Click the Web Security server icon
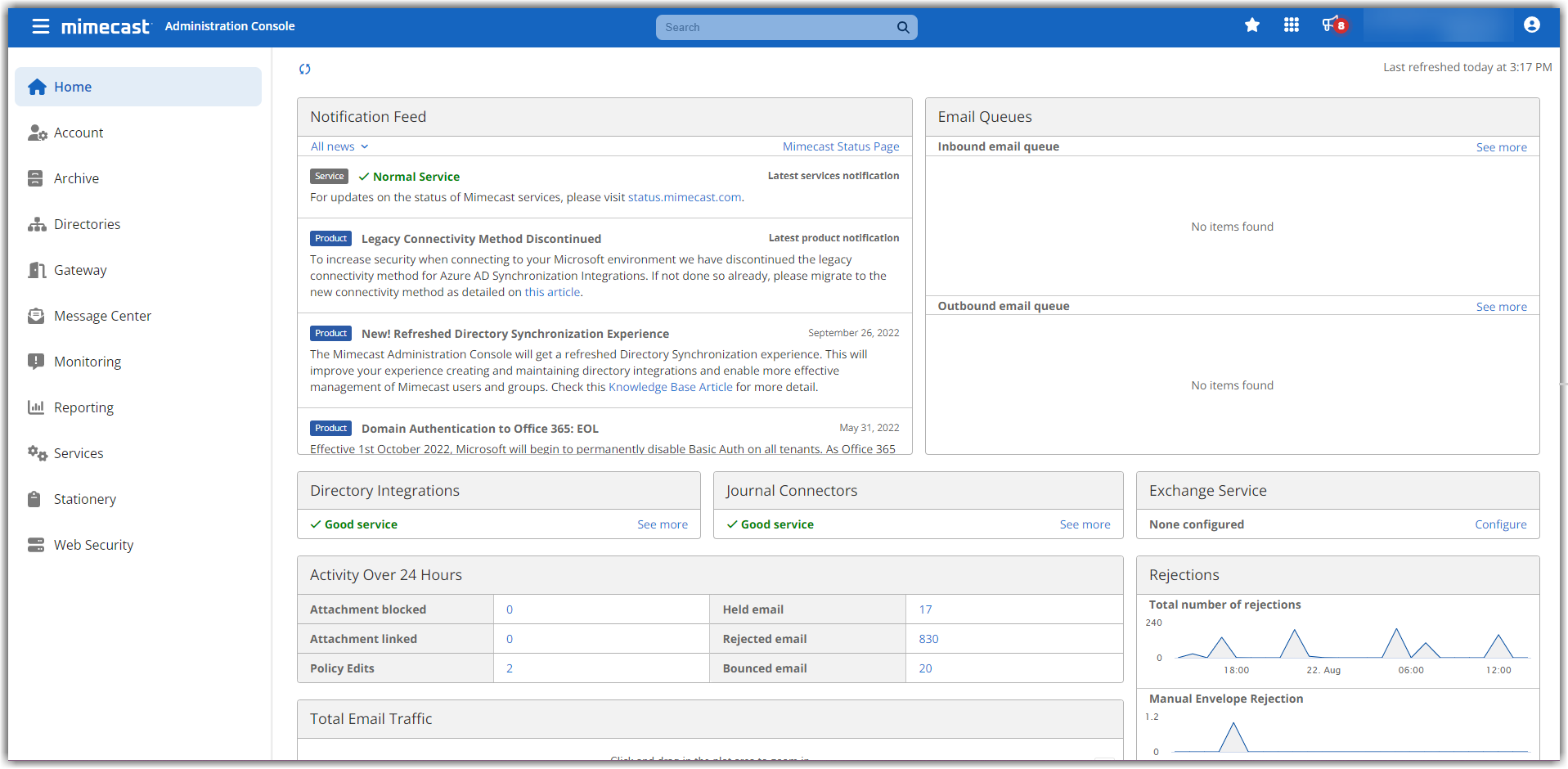The height and width of the screenshot is (769, 1568). click(x=36, y=545)
